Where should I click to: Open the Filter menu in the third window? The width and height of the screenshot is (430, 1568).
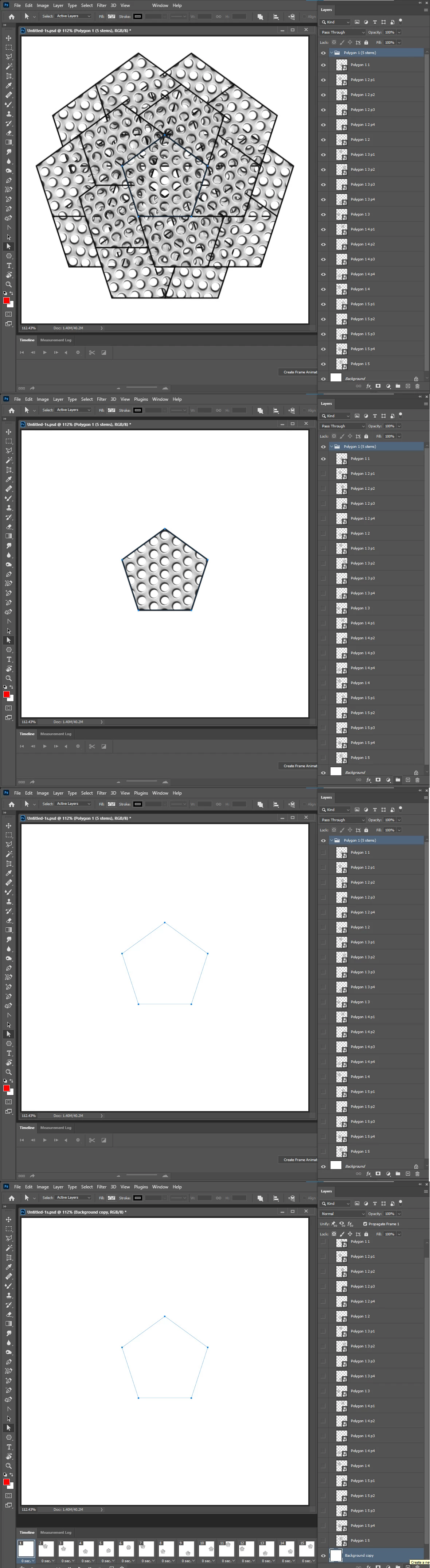(x=102, y=793)
